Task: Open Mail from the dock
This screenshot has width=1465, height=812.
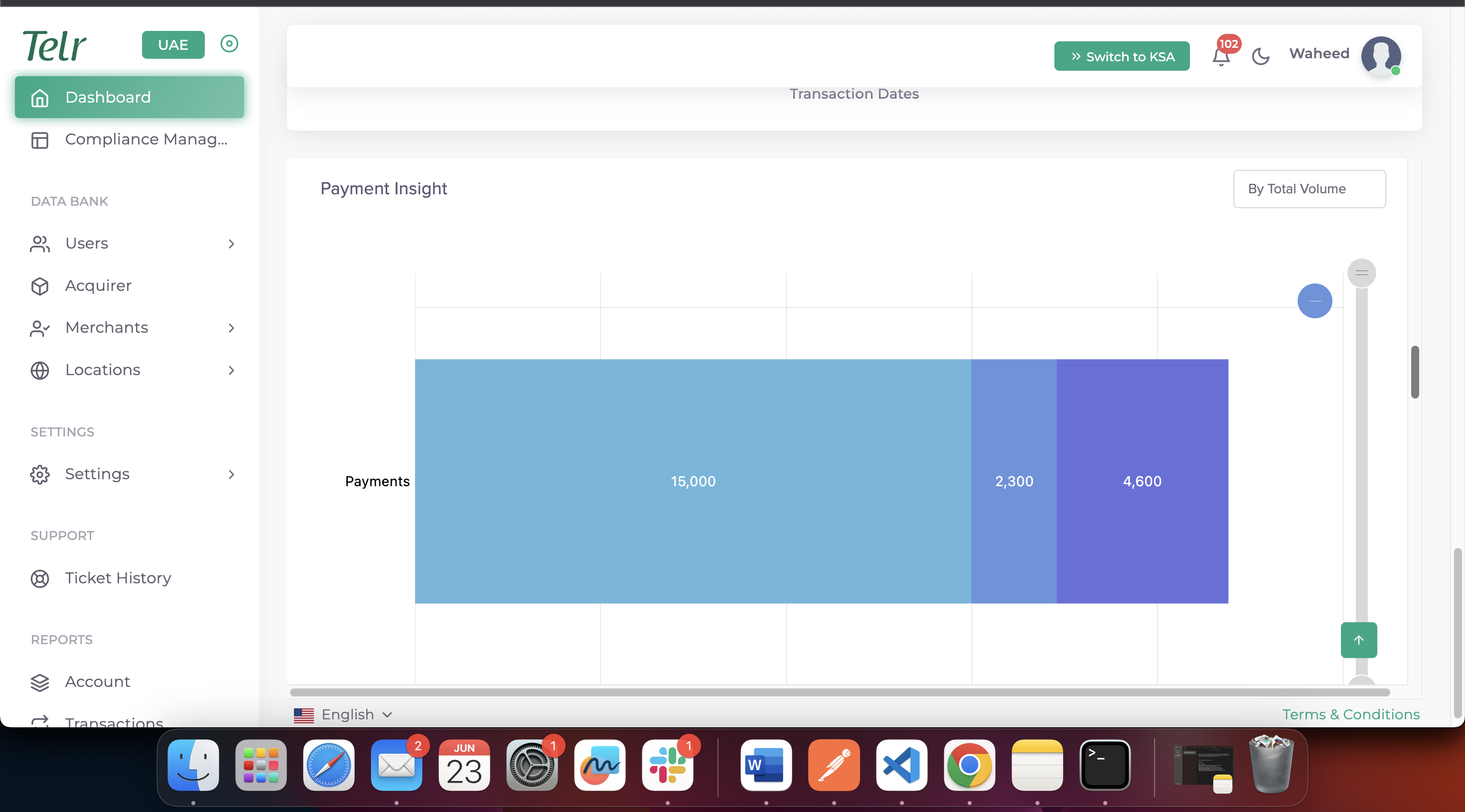Action: 396,765
